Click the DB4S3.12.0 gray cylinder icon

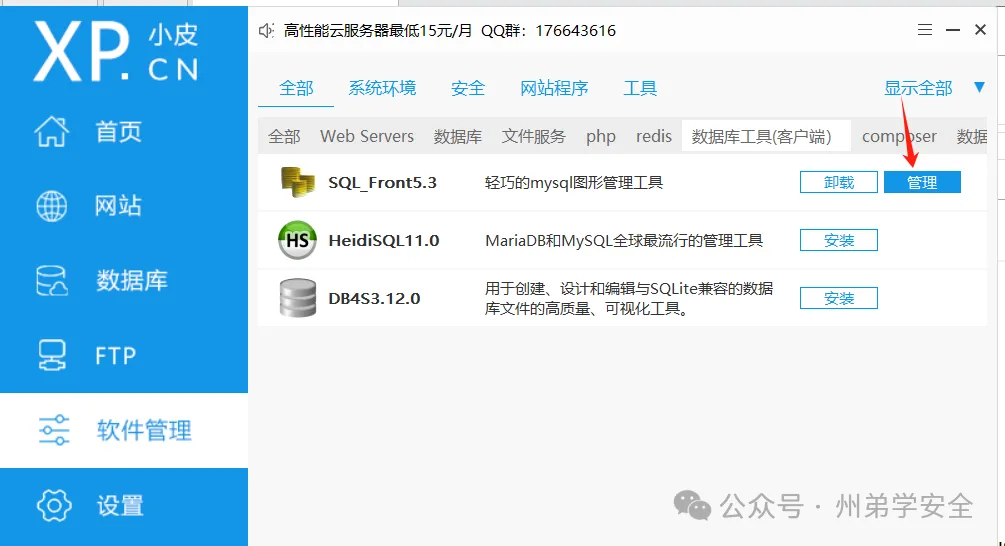point(297,298)
